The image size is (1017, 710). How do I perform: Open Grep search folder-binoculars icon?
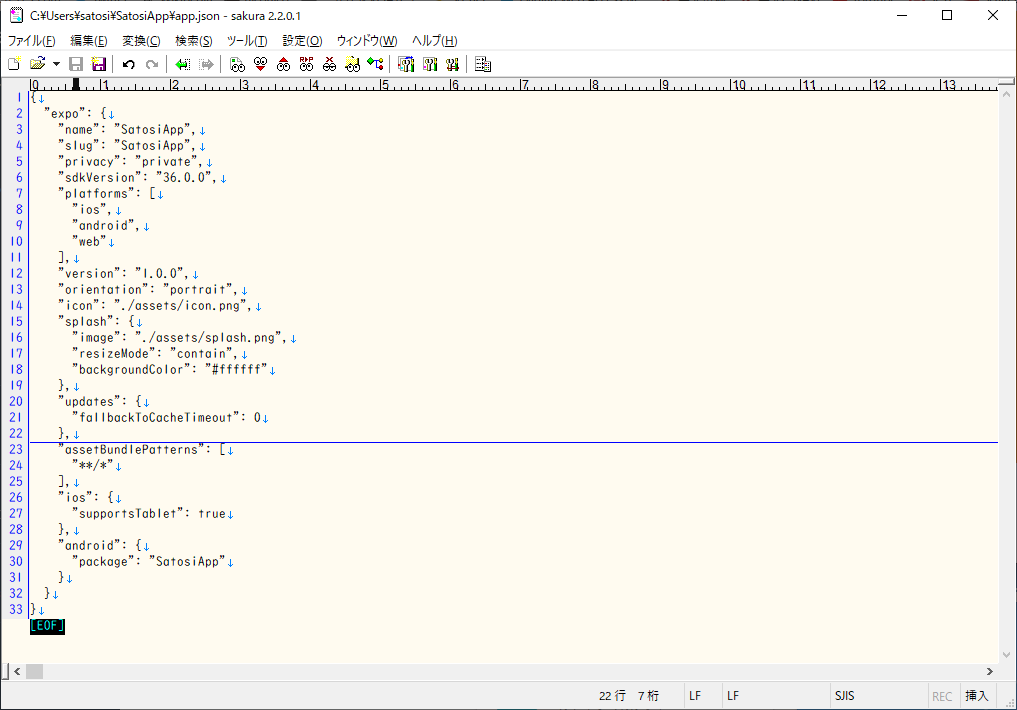[352, 64]
